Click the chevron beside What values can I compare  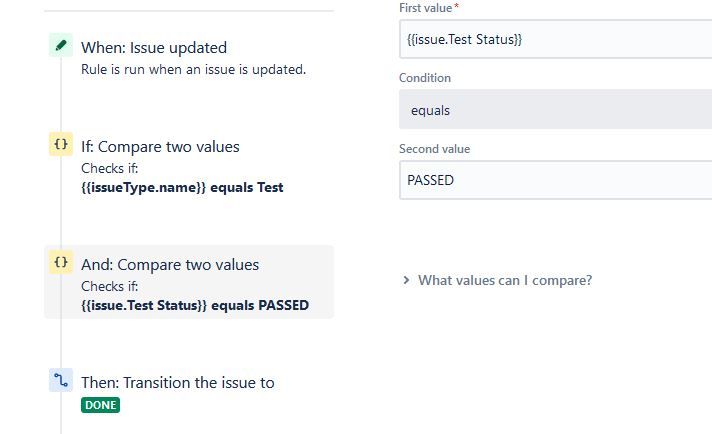coord(406,280)
